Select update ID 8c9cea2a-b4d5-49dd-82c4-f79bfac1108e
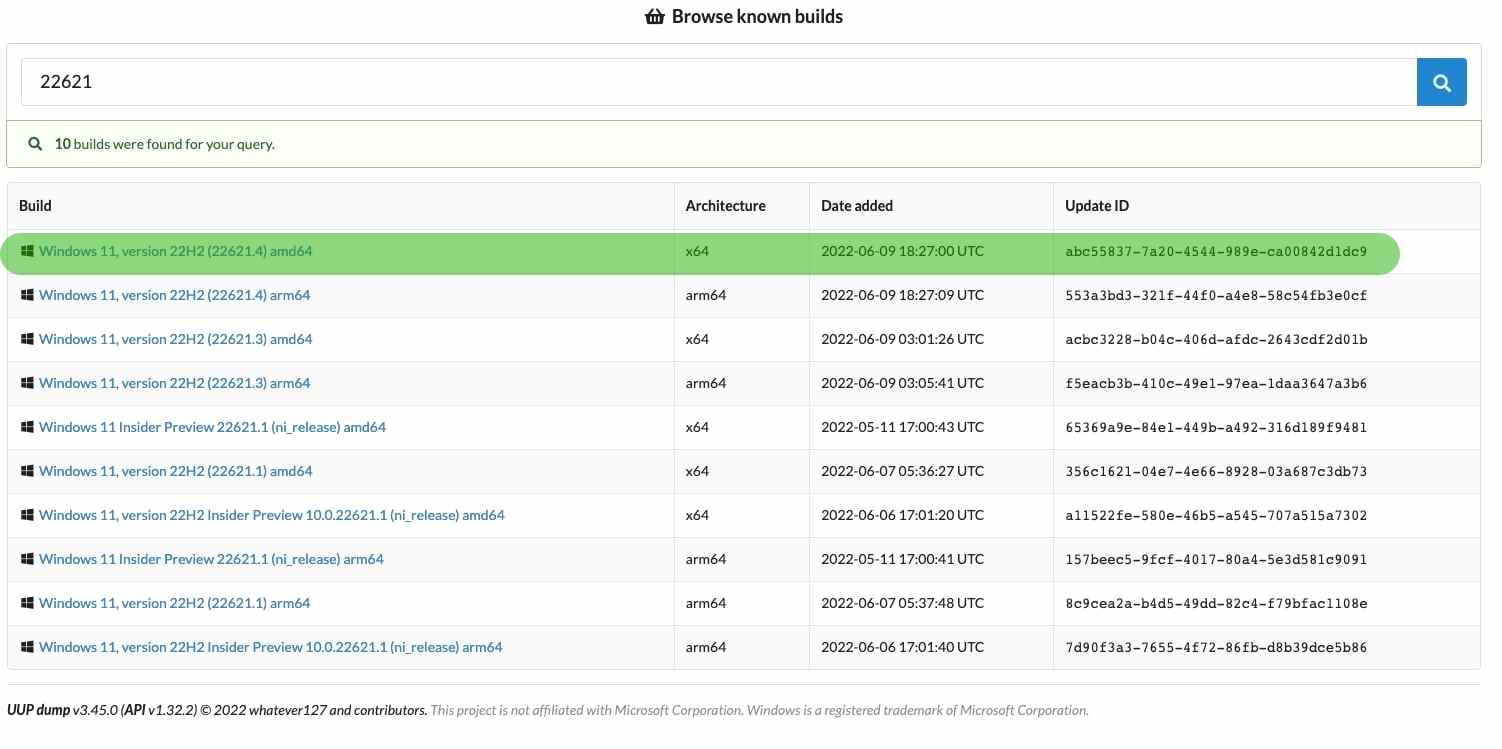The width and height of the screenshot is (1502, 749). click(1216, 603)
